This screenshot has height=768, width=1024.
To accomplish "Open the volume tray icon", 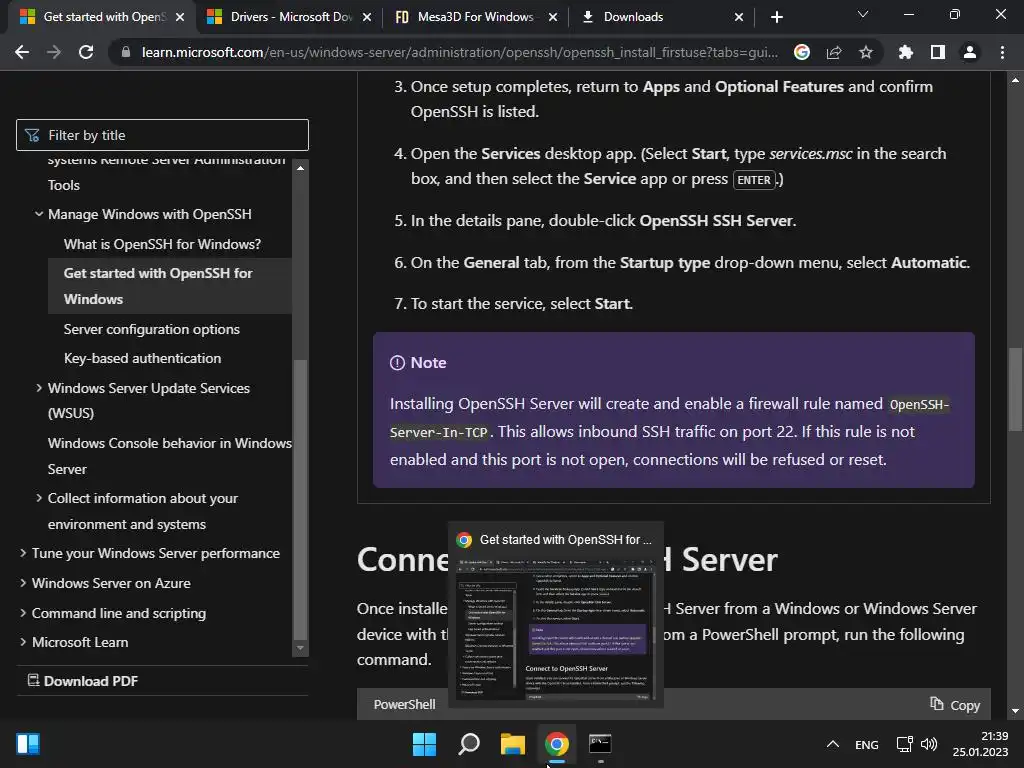I will pyautogui.click(x=929, y=744).
